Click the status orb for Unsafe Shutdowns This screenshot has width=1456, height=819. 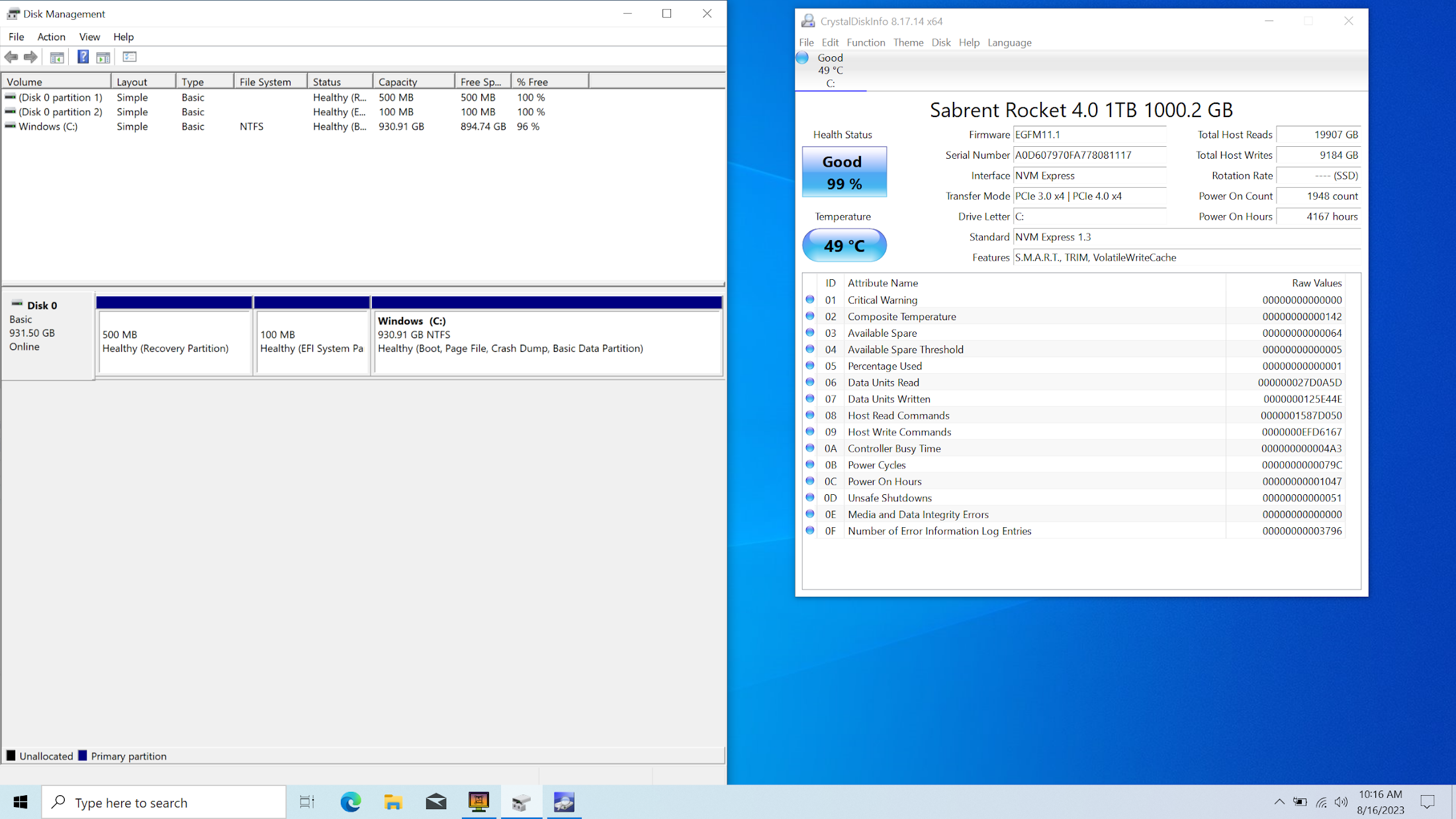click(809, 497)
